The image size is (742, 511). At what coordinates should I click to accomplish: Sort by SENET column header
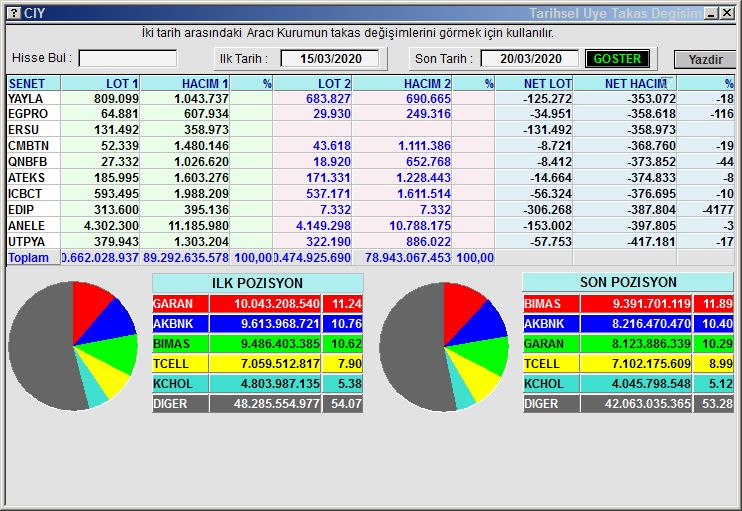(33, 84)
